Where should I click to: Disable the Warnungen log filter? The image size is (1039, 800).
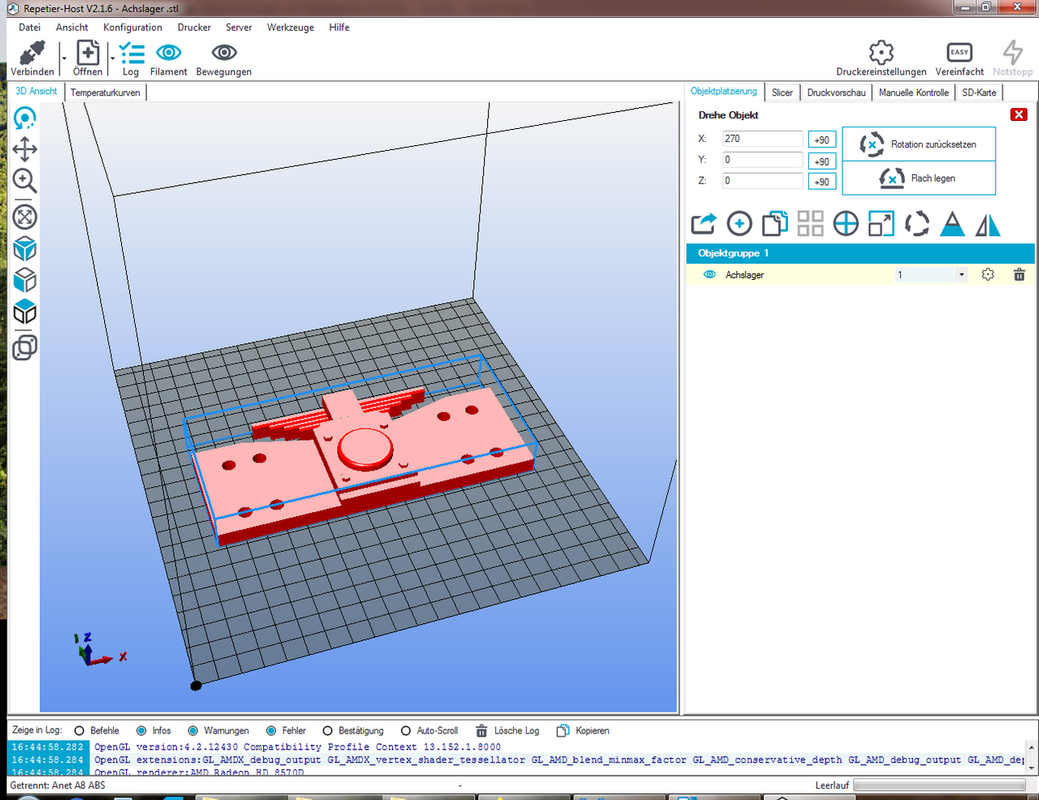[193, 730]
